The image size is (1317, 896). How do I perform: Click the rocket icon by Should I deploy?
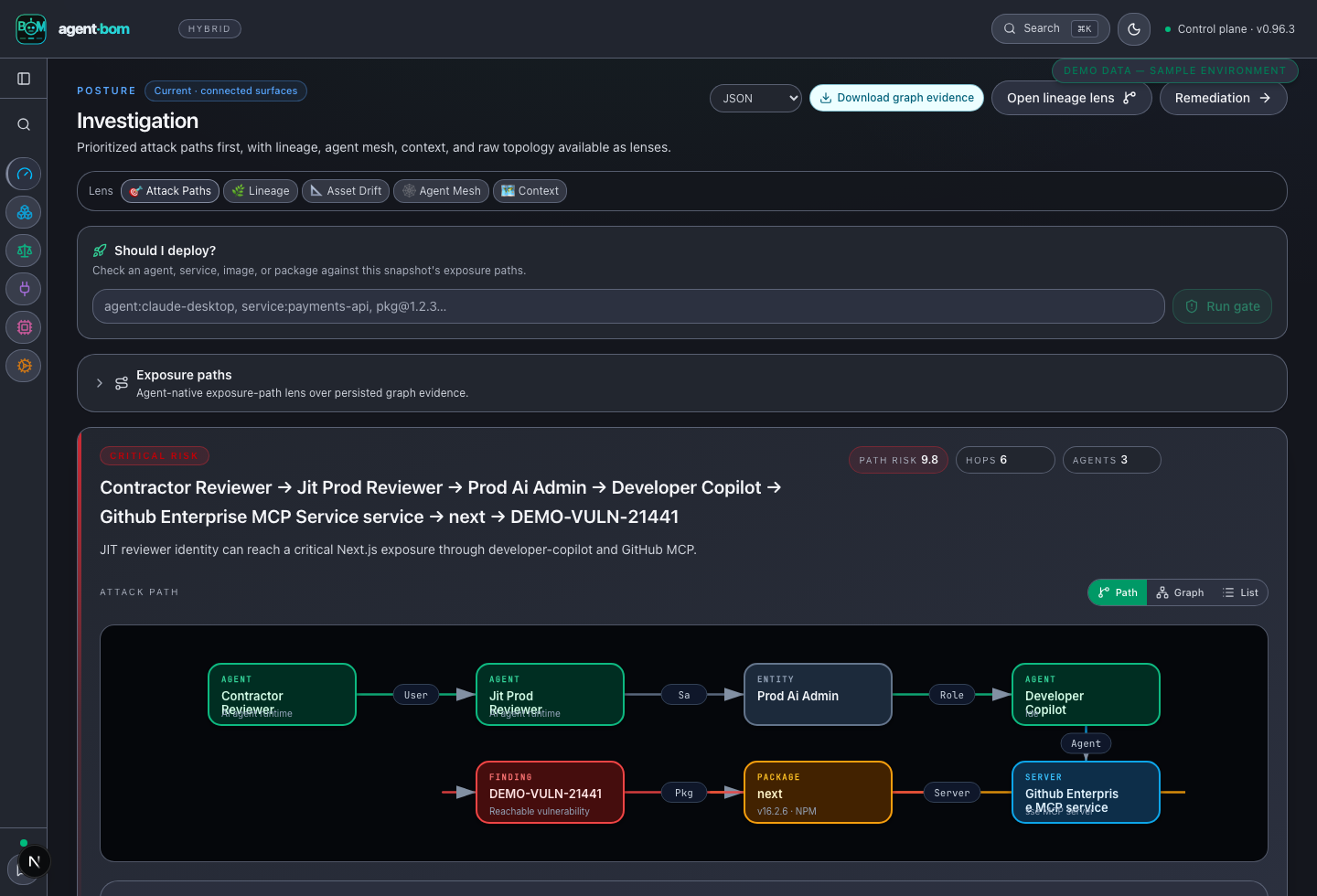[100, 251]
